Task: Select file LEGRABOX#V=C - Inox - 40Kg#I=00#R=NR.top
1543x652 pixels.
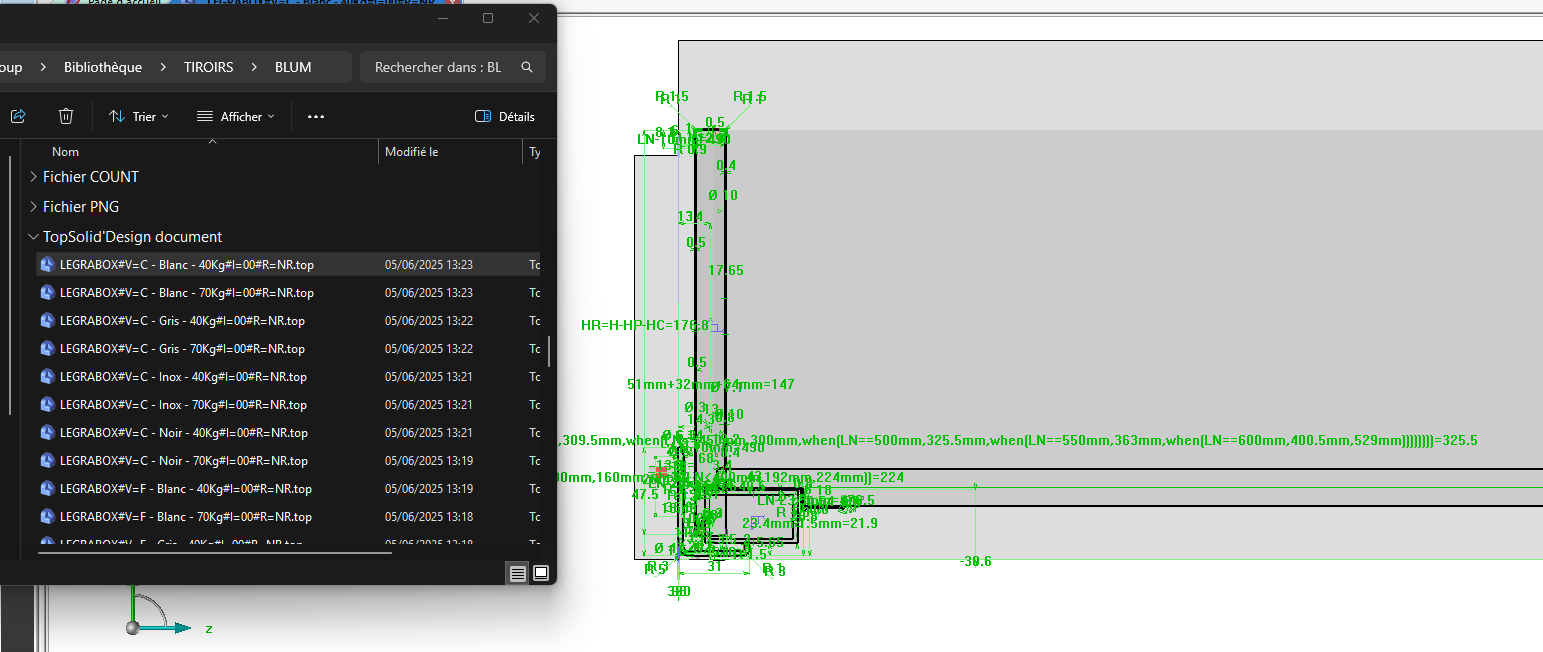Action: coord(183,377)
